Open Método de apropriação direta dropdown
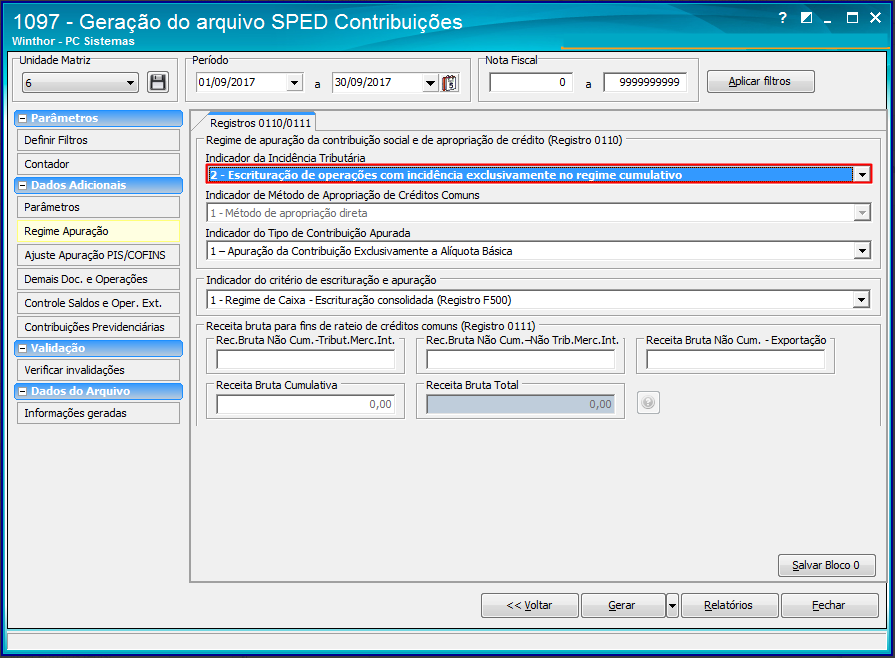The height and width of the screenshot is (658, 895). click(862, 213)
